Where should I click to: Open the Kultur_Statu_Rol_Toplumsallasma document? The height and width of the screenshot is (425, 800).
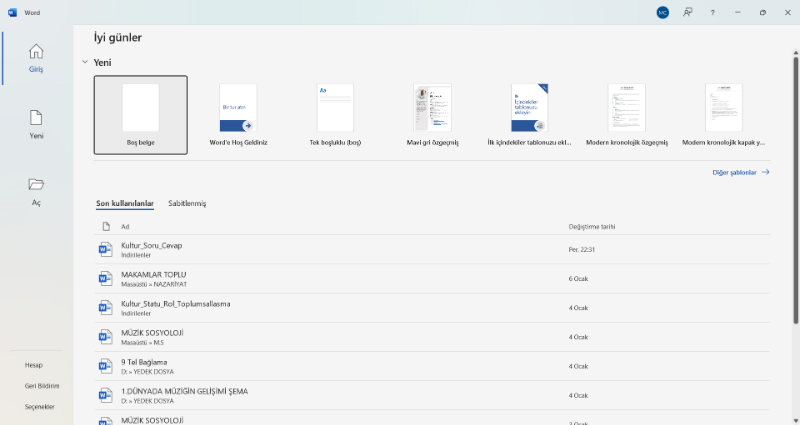coord(432,308)
